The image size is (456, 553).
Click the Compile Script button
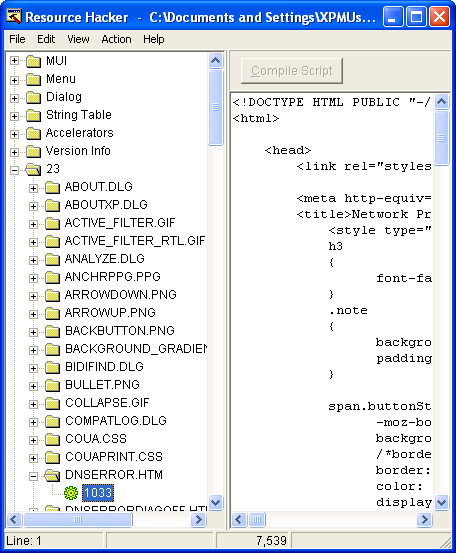[x=292, y=71]
